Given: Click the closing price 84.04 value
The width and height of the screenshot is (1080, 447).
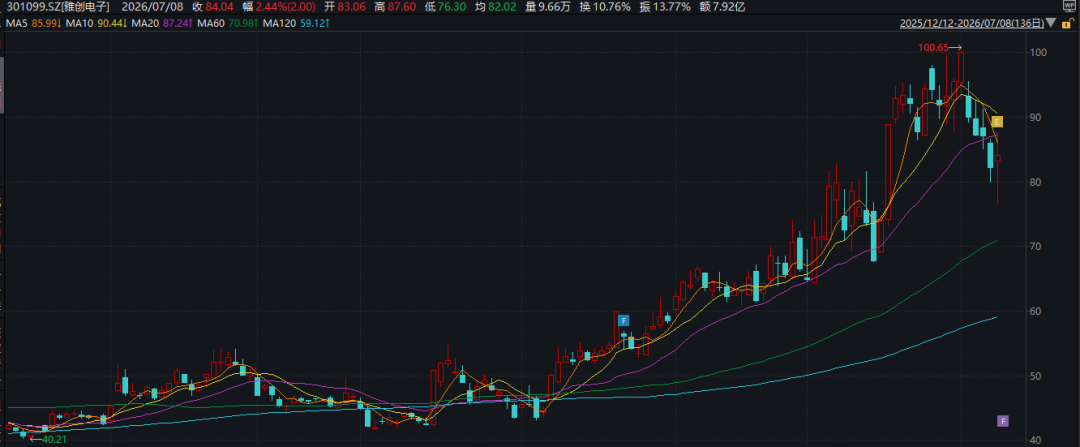Looking at the screenshot, I should pyautogui.click(x=220, y=7).
